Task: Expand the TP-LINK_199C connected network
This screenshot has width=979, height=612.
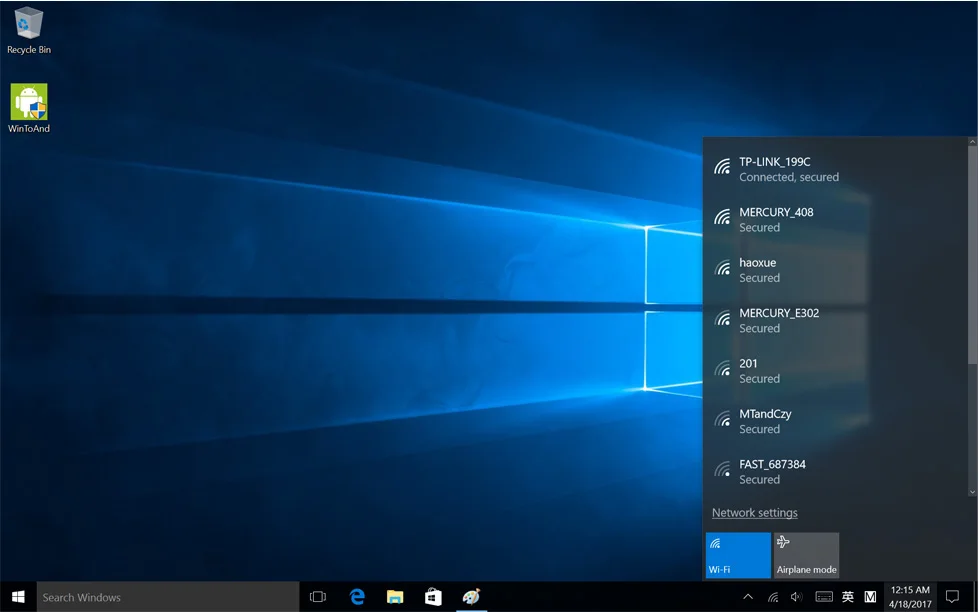Action: 790,169
